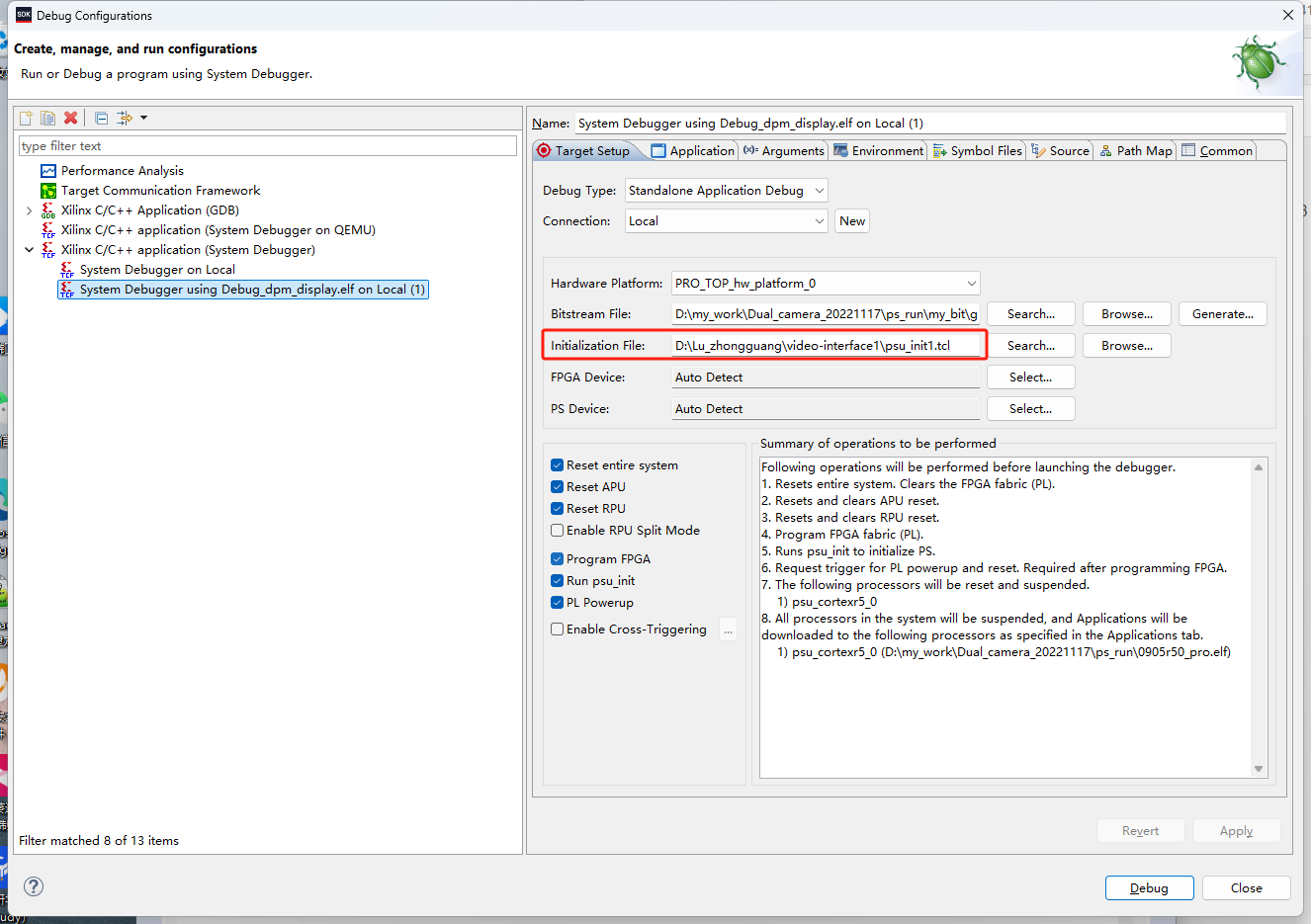
Task: Click the System Debugger on QEMU icon
Action: (x=48, y=230)
